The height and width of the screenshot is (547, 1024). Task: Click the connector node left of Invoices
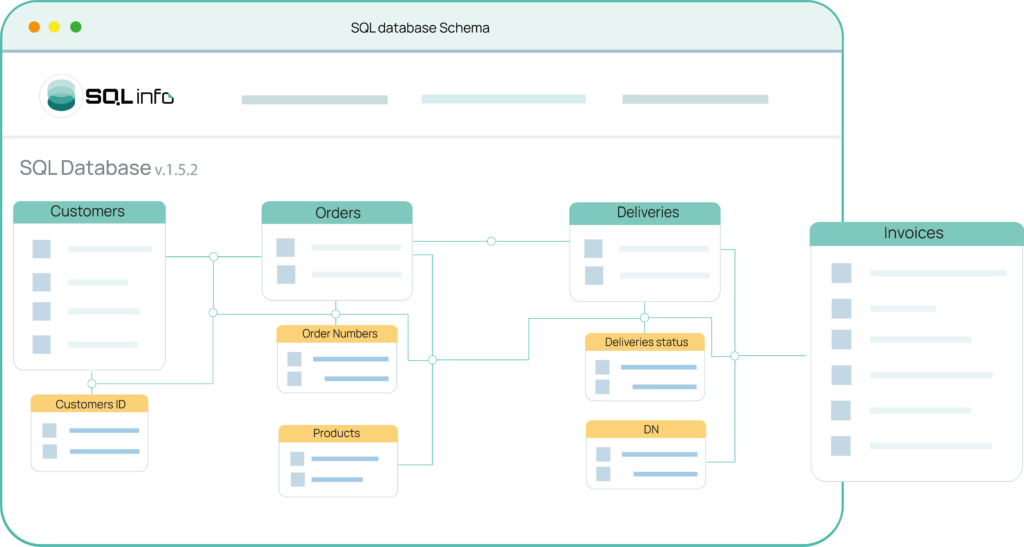coord(735,356)
